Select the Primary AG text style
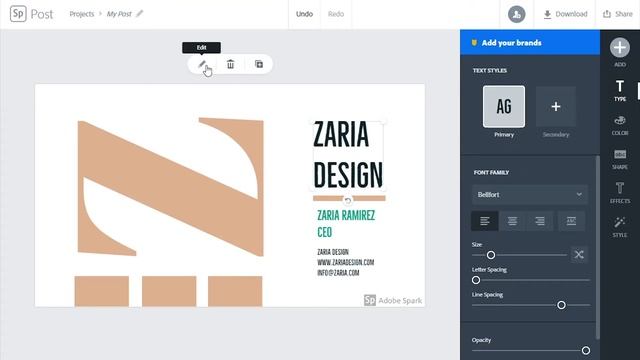 click(504, 107)
